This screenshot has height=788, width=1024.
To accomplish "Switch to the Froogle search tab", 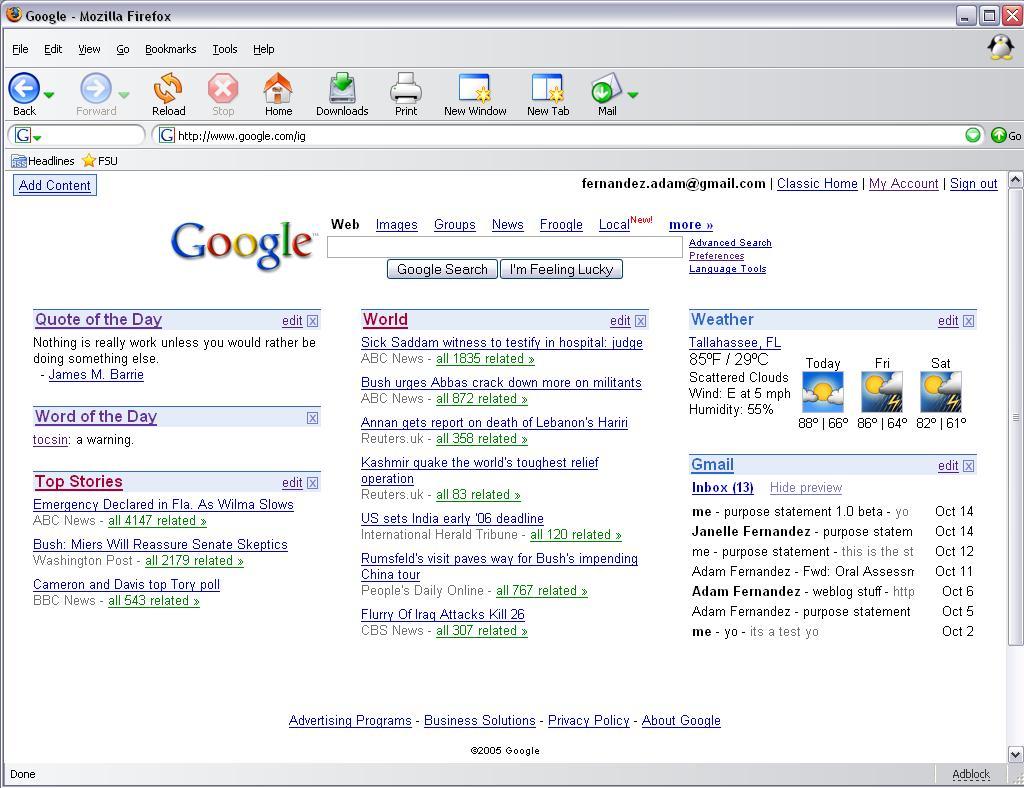I will (561, 225).
